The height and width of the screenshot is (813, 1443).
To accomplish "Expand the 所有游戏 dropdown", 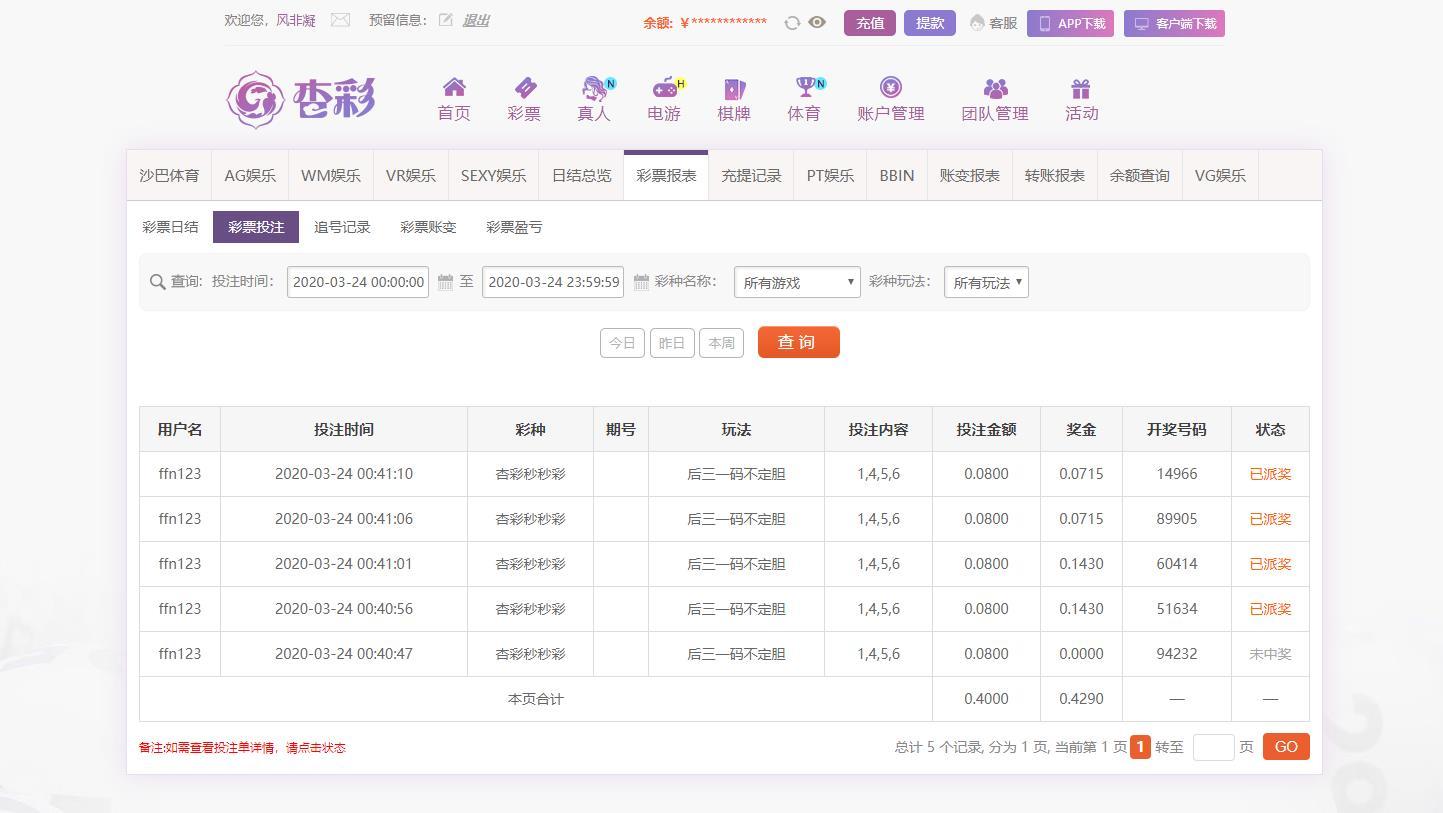I will (797, 283).
